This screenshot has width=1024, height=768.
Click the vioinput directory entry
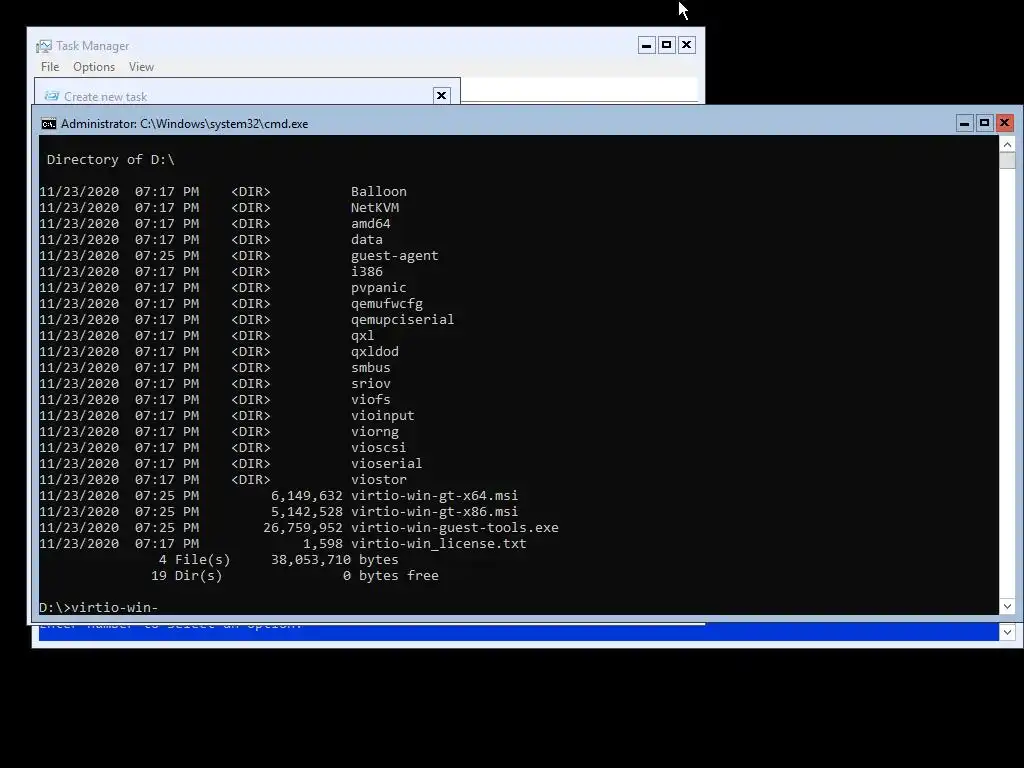pos(383,415)
